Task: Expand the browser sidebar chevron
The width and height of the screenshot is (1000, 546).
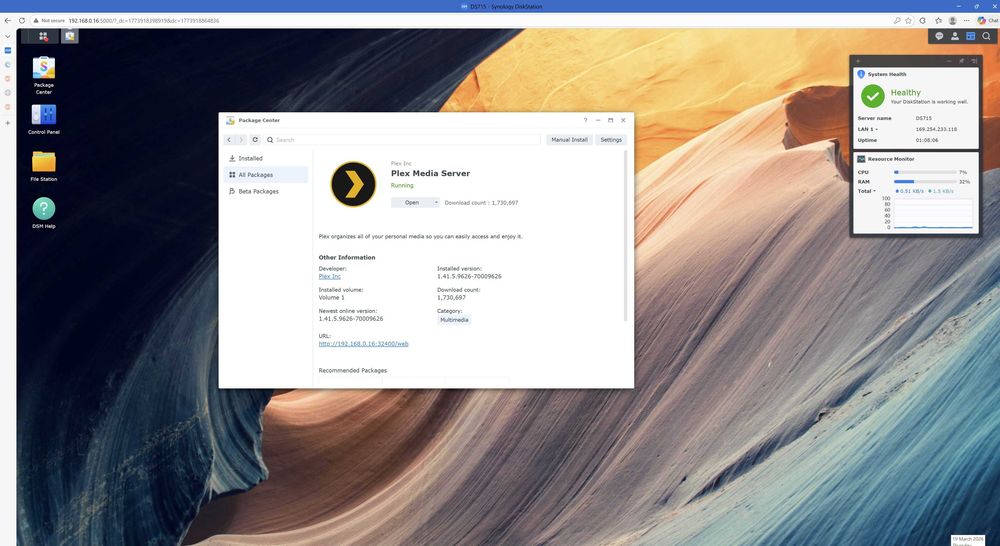Action: [x=8, y=36]
